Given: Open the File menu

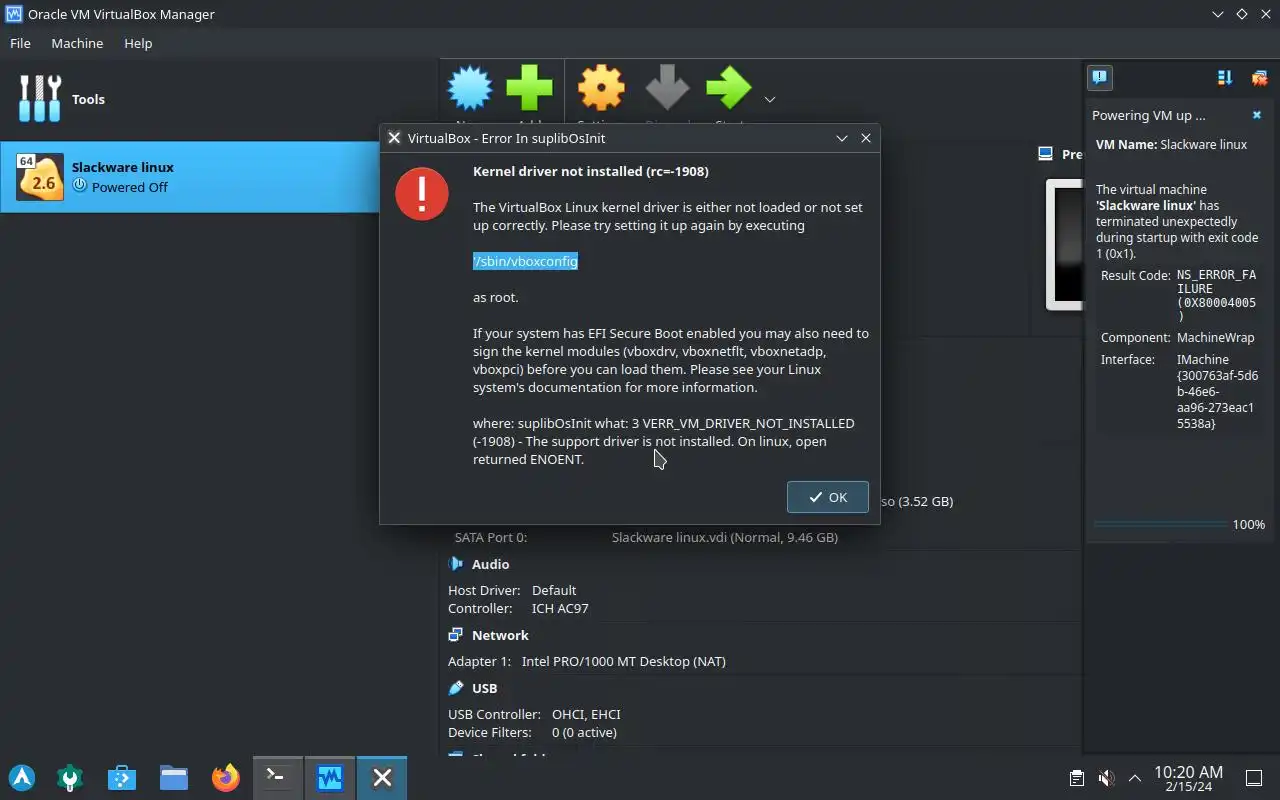Looking at the screenshot, I should pos(20,43).
